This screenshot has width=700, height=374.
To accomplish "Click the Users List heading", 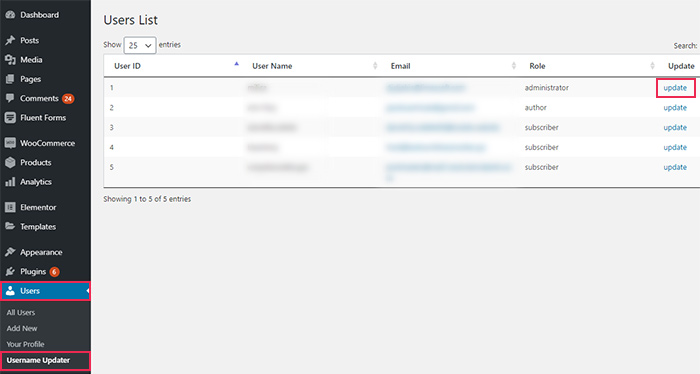I will tap(130, 20).
